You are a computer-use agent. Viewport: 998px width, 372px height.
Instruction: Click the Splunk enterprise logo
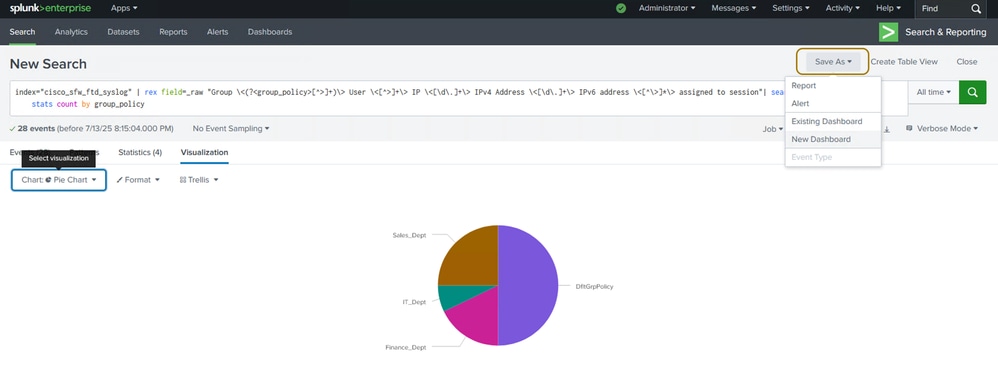point(50,8)
